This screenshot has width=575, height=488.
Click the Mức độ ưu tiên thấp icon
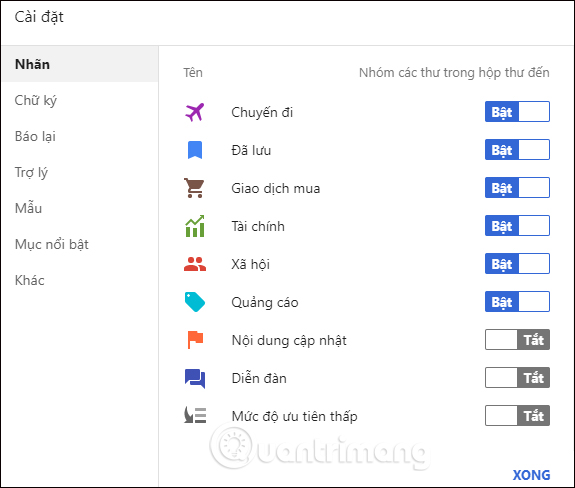point(195,415)
